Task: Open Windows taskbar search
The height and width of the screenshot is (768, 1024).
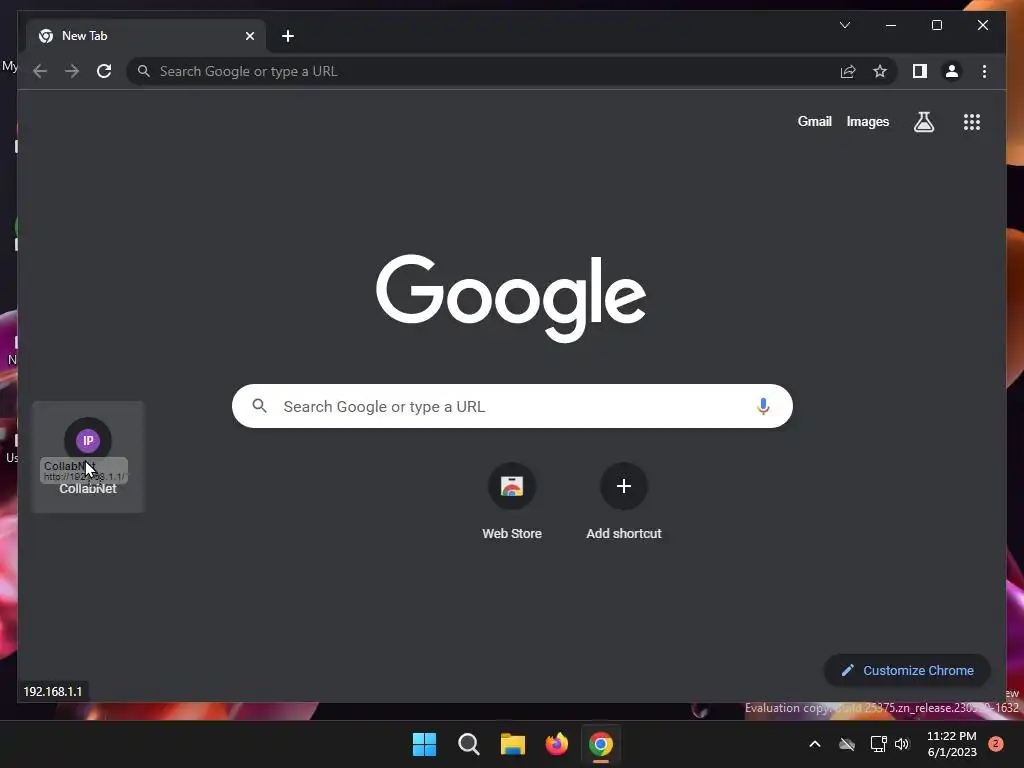Action: pyautogui.click(x=468, y=744)
